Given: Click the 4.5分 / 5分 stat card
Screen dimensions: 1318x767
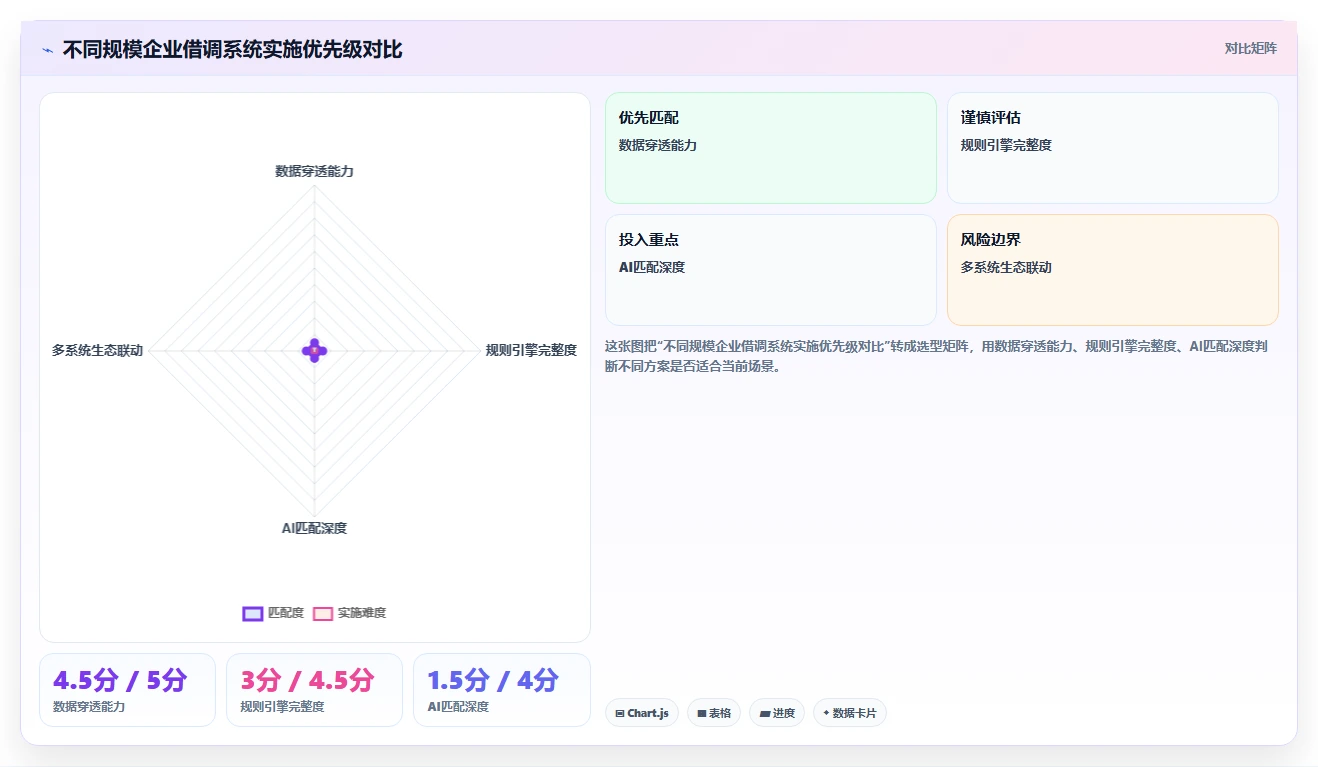Looking at the screenshot, I should pyautogui.click(x=127, y=690).
